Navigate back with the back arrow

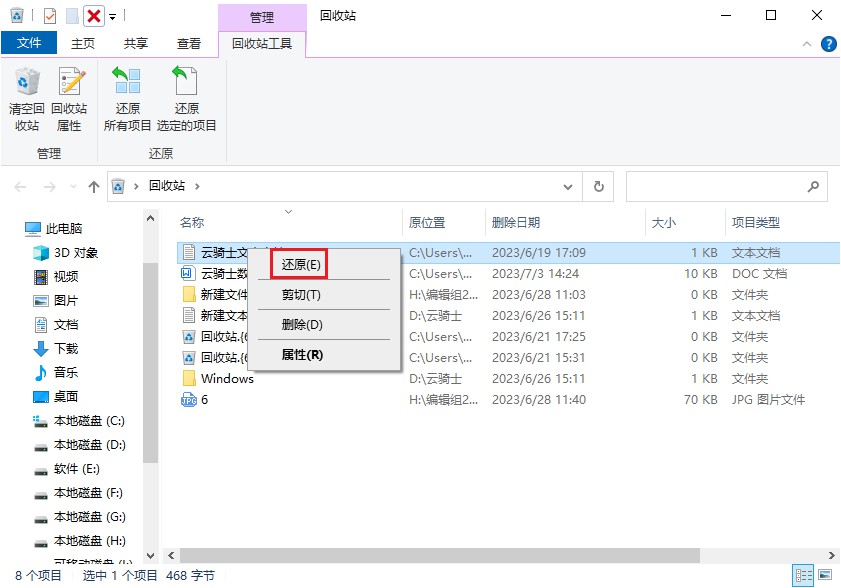(x=20, y=186)
